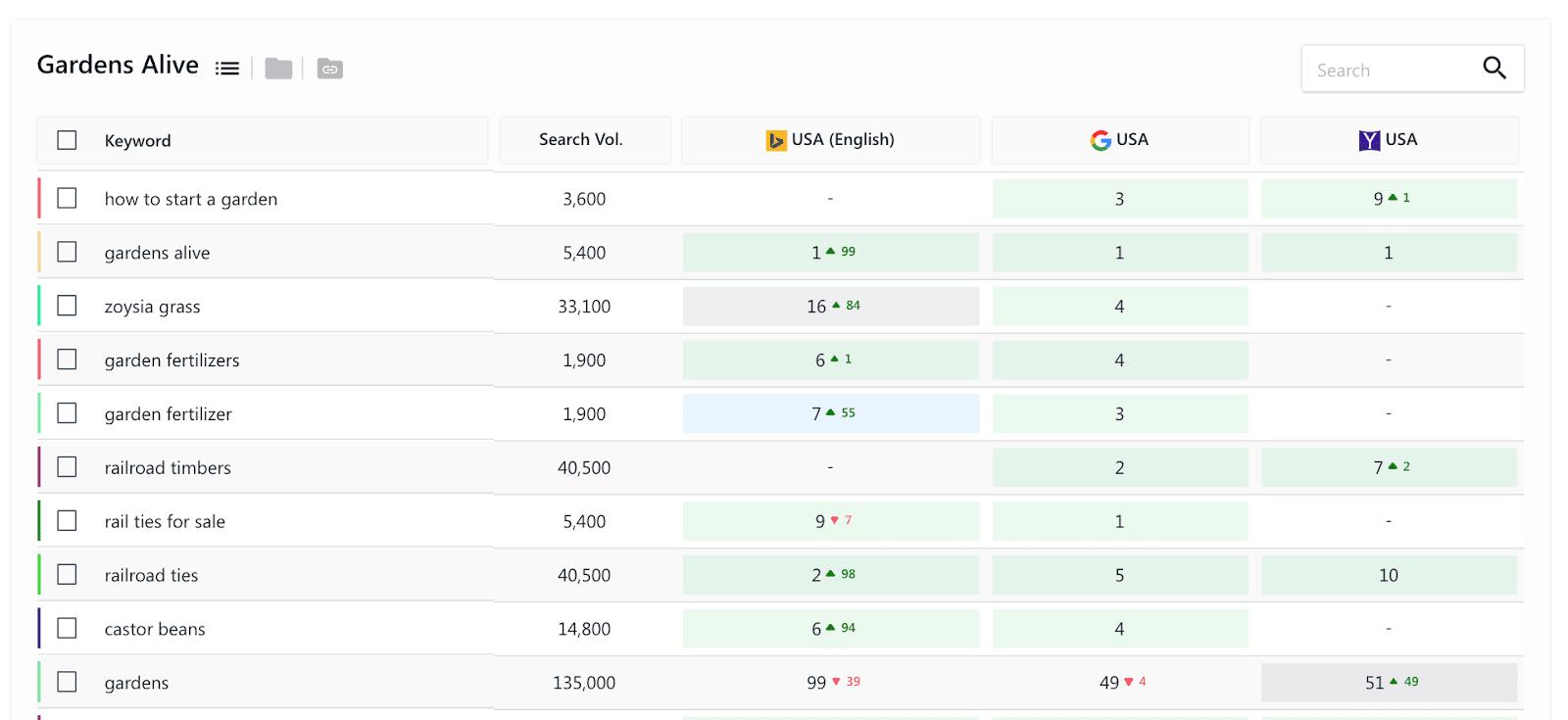The height and width of the screenshot is (720, 1568).
Task: Check the gardens row checkbox
Action: (x=67, y=682)
